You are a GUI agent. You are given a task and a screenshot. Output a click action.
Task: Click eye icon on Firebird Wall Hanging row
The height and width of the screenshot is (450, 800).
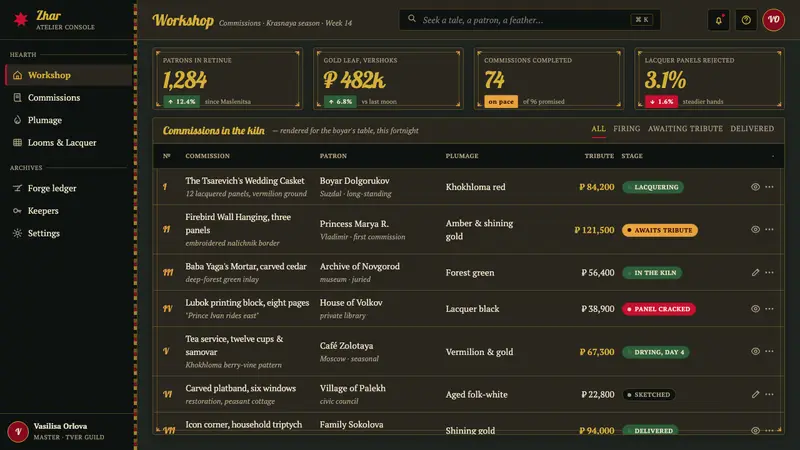point(755,230)
